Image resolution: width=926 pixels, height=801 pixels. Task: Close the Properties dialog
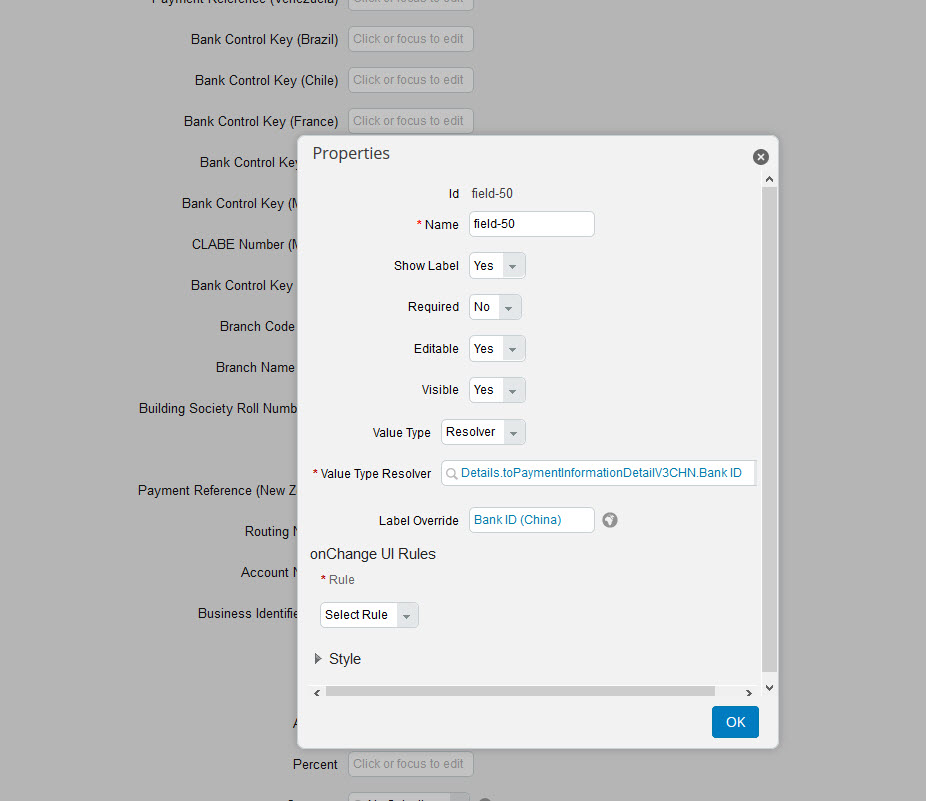pos(761,157)
